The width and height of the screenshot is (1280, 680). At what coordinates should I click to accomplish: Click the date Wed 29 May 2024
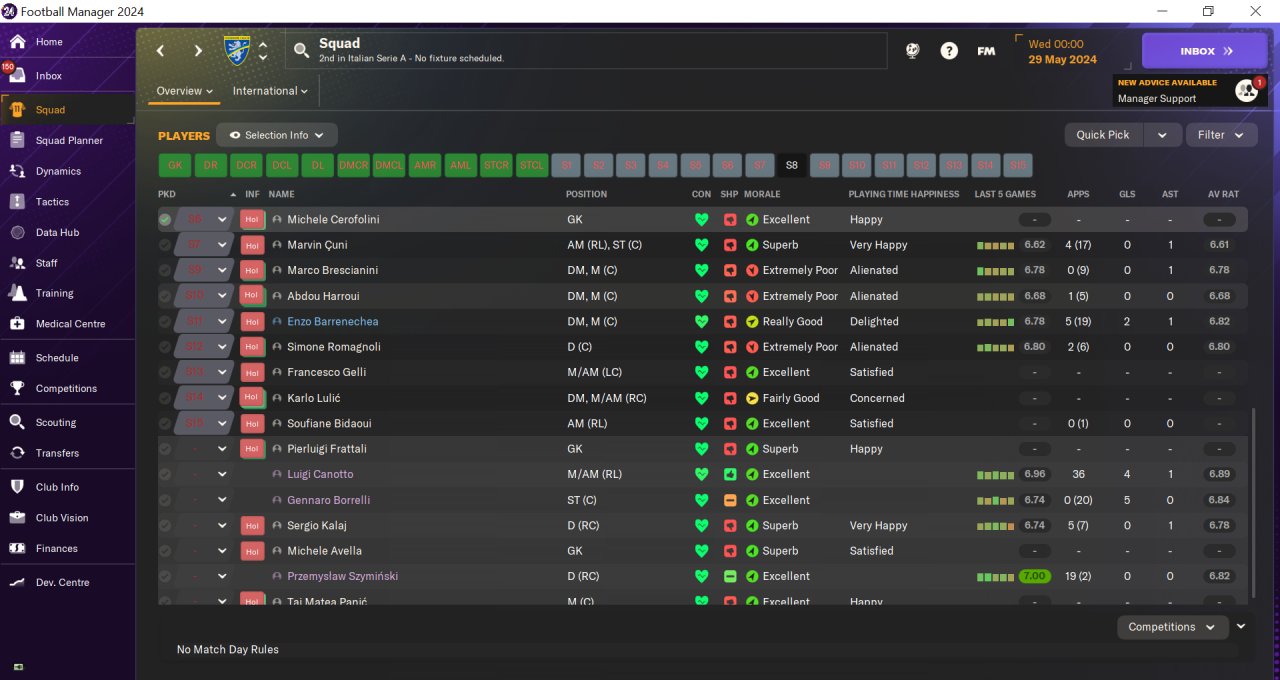pyautogui.click(x=1062, y=52)
